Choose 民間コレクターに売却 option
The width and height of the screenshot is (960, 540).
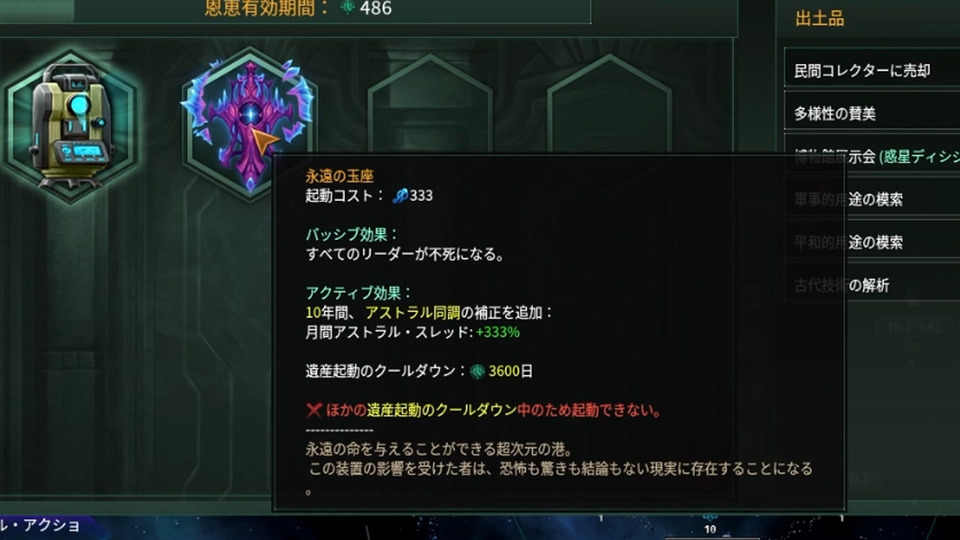pyautogui.click(x=872, y=71)
